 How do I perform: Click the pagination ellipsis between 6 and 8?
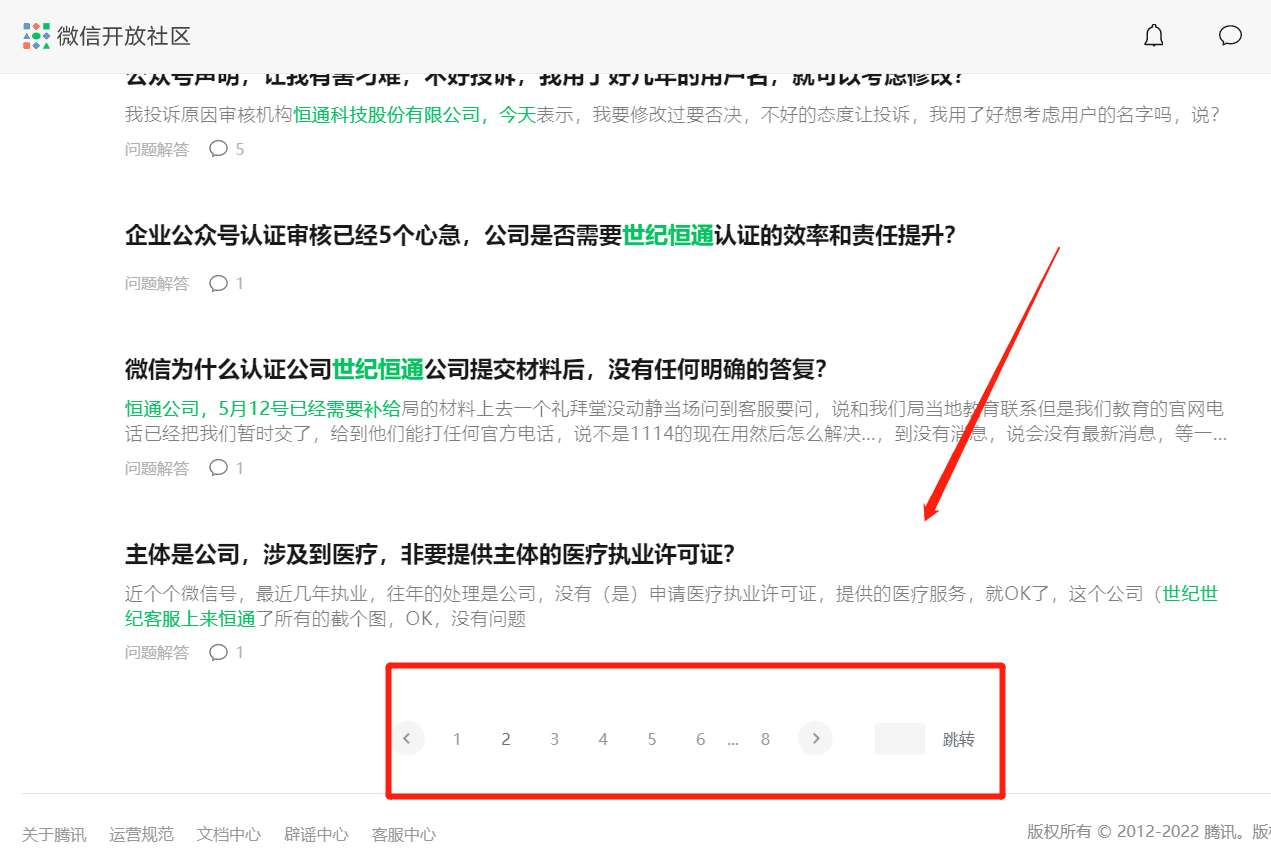click(x=733, y=741)
